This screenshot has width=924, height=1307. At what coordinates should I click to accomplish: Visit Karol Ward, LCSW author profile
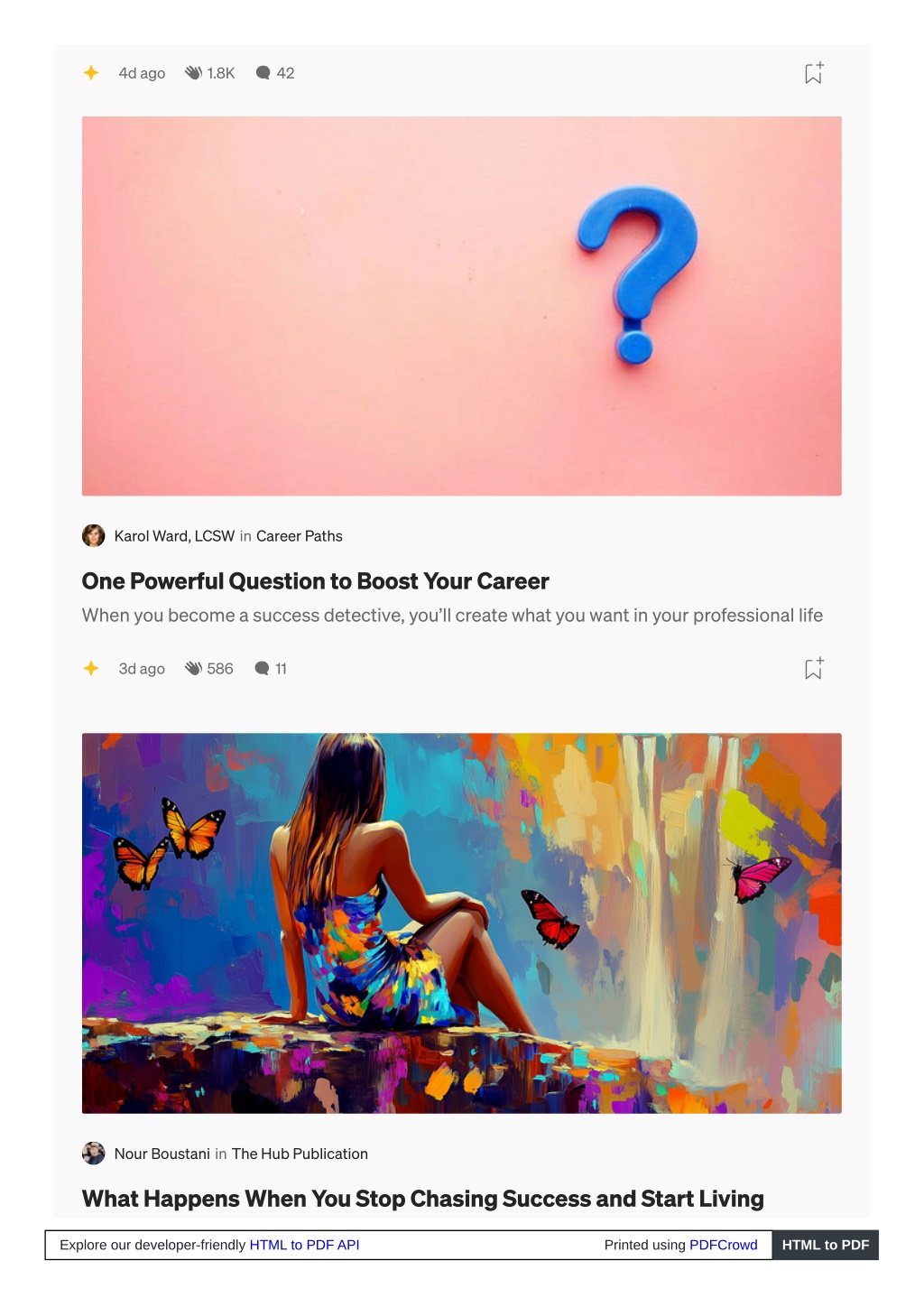pos(174,536)
